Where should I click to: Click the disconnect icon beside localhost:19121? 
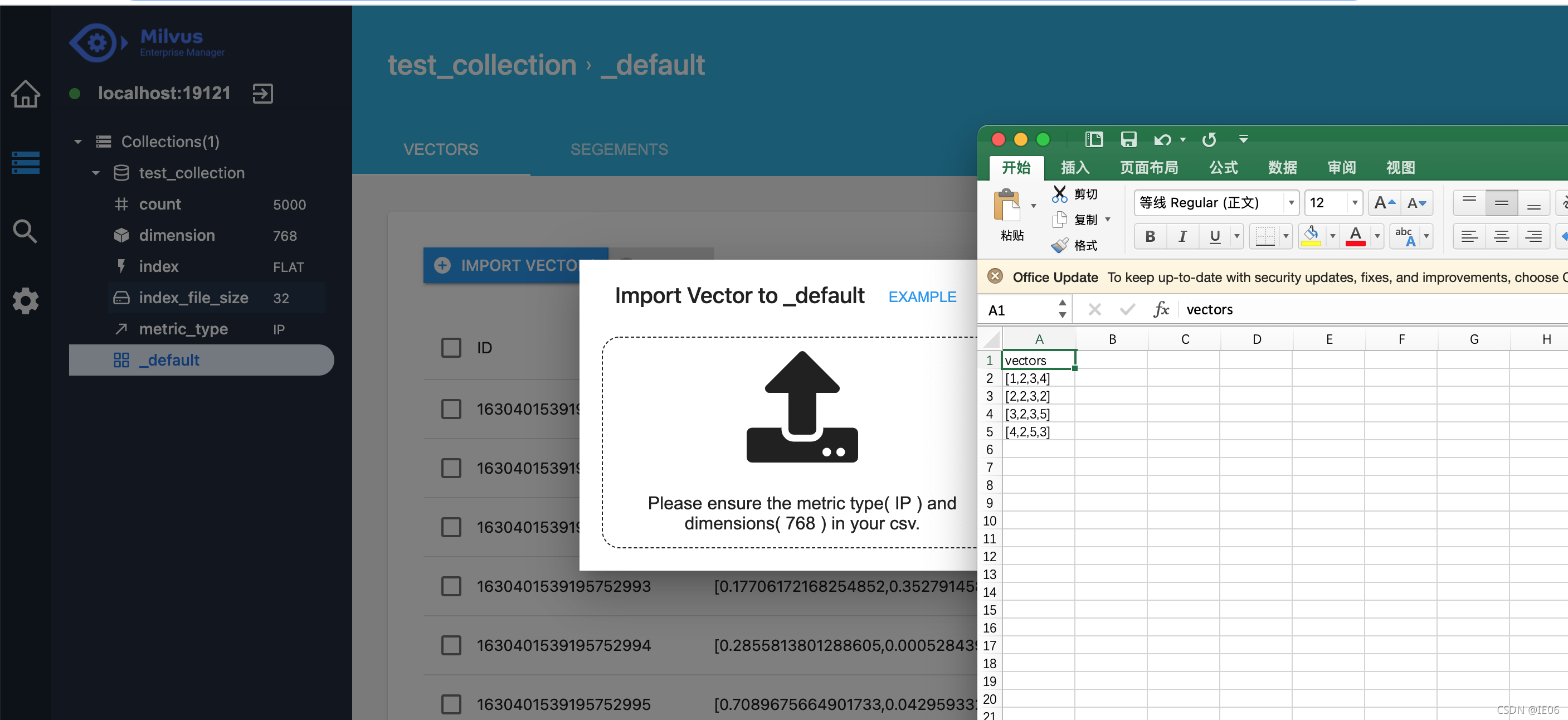point(262,93)
